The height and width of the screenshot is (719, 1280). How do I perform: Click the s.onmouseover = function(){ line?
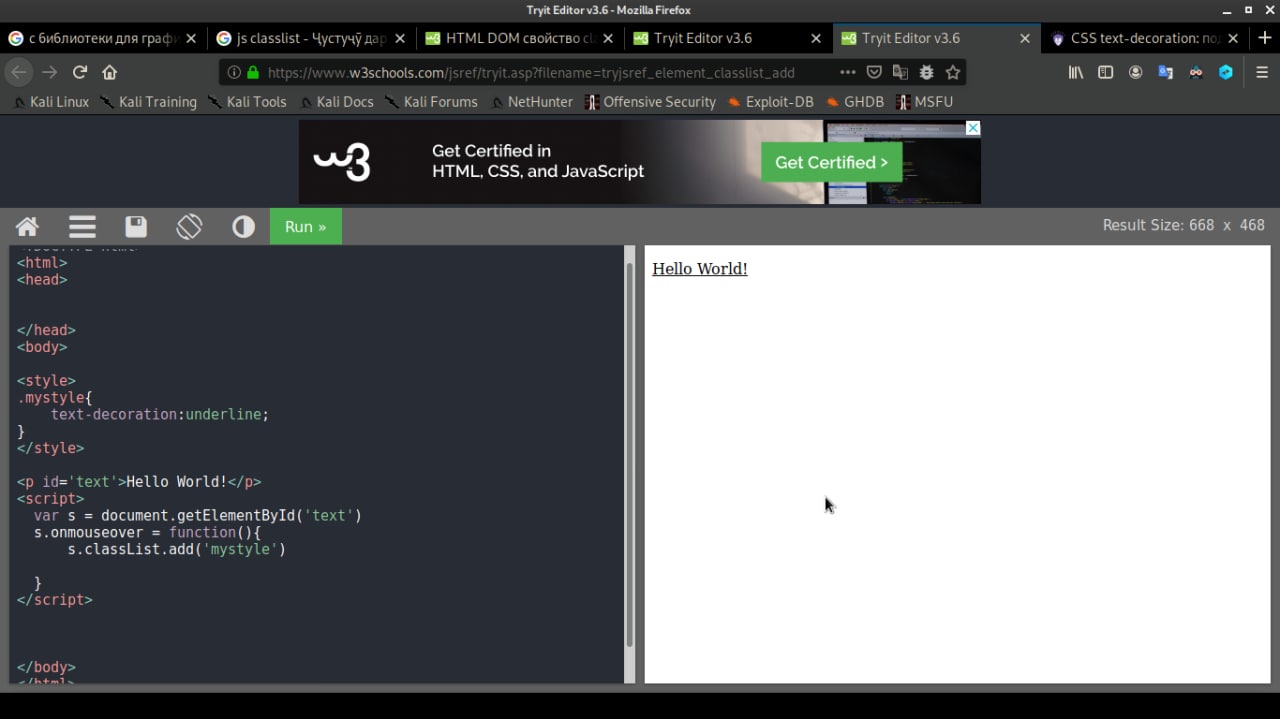(147, 532)
